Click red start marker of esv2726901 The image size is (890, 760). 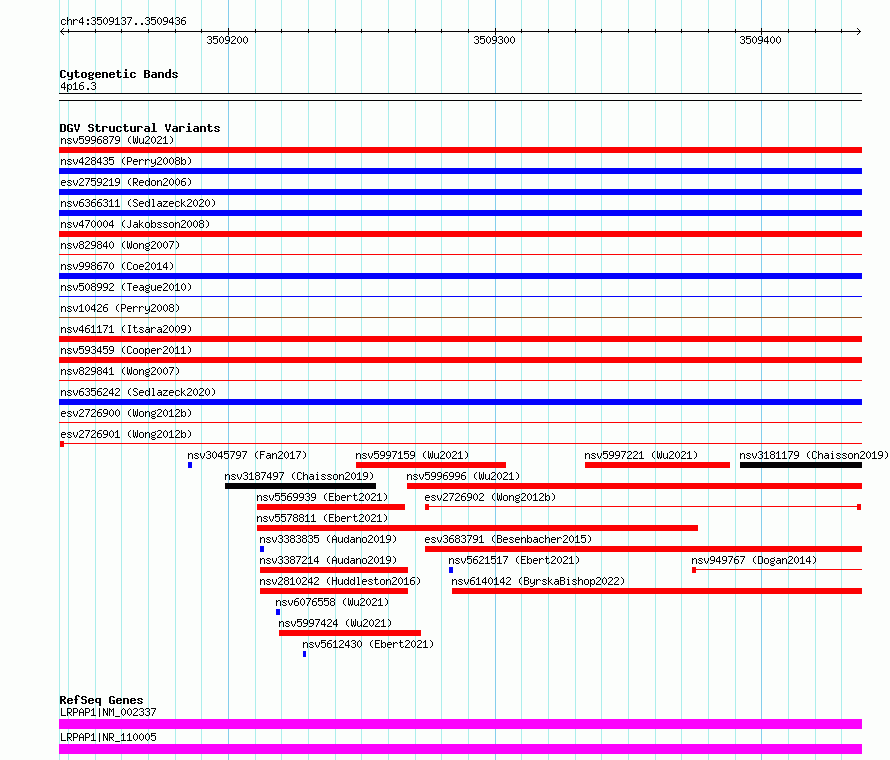(x=62, y=444)
